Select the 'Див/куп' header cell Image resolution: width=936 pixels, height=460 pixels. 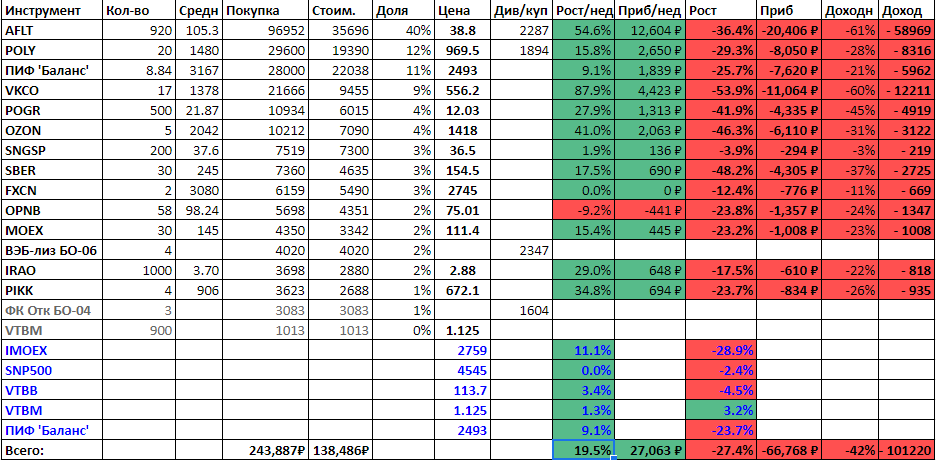522,10
